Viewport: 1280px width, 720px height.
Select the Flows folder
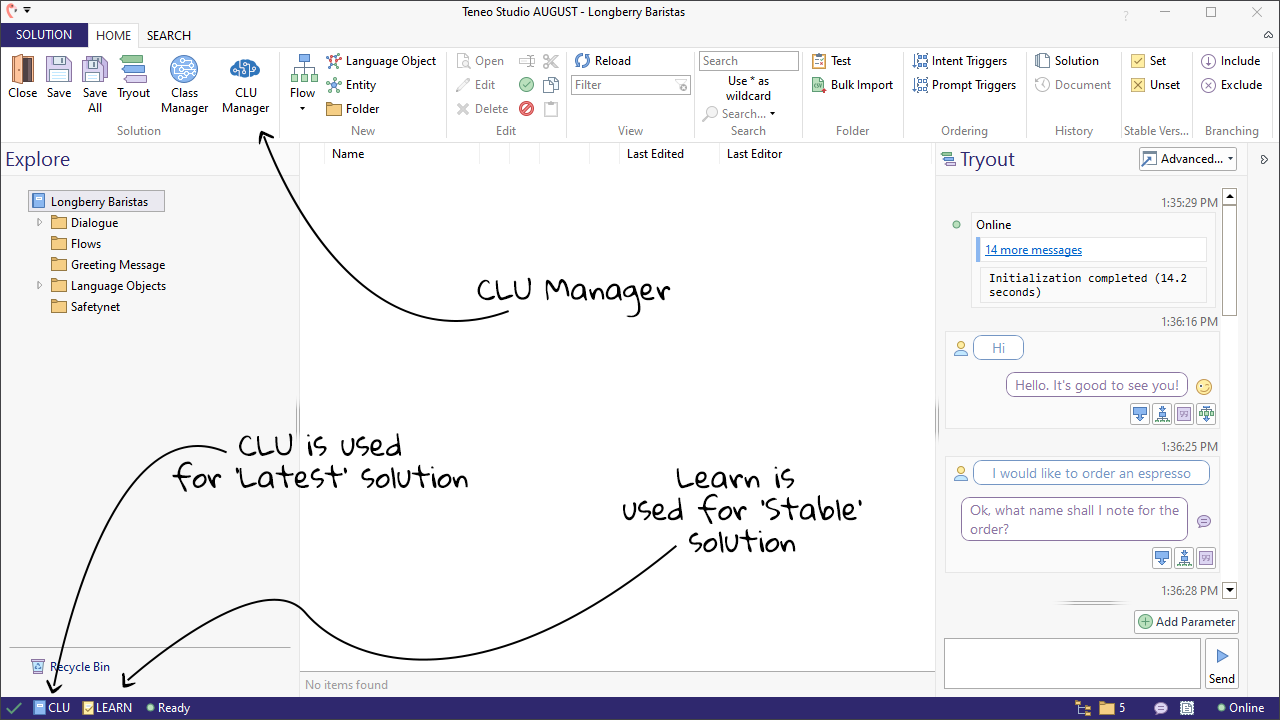click(76, 244)
